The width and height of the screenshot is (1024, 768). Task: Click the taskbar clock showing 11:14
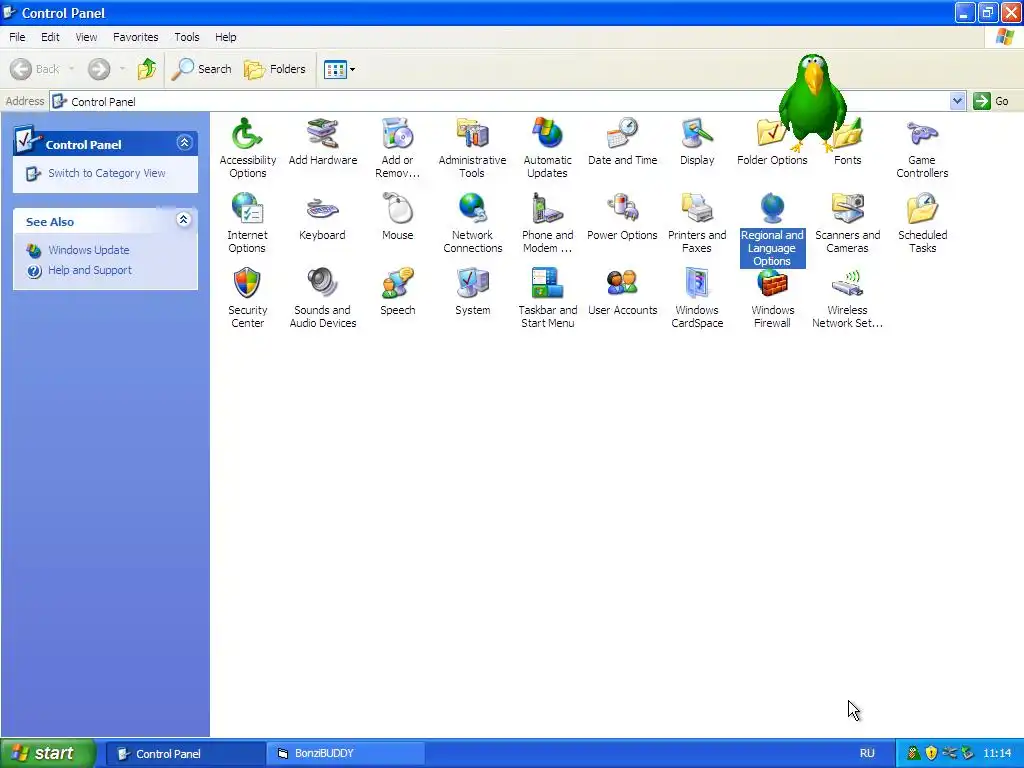click(x=997, y=754)
